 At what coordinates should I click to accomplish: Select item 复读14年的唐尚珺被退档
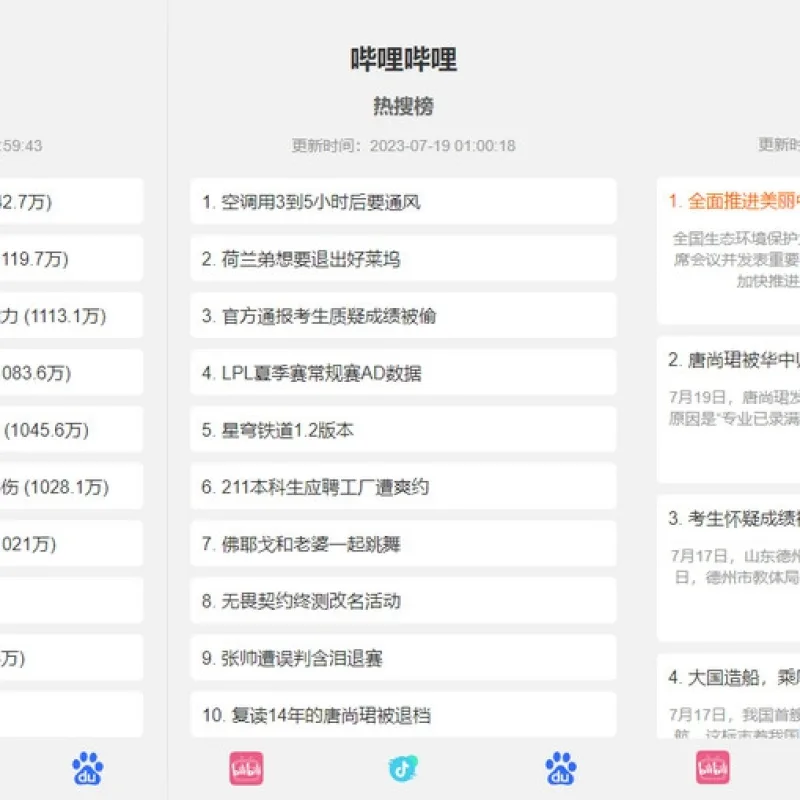point(403,715)
